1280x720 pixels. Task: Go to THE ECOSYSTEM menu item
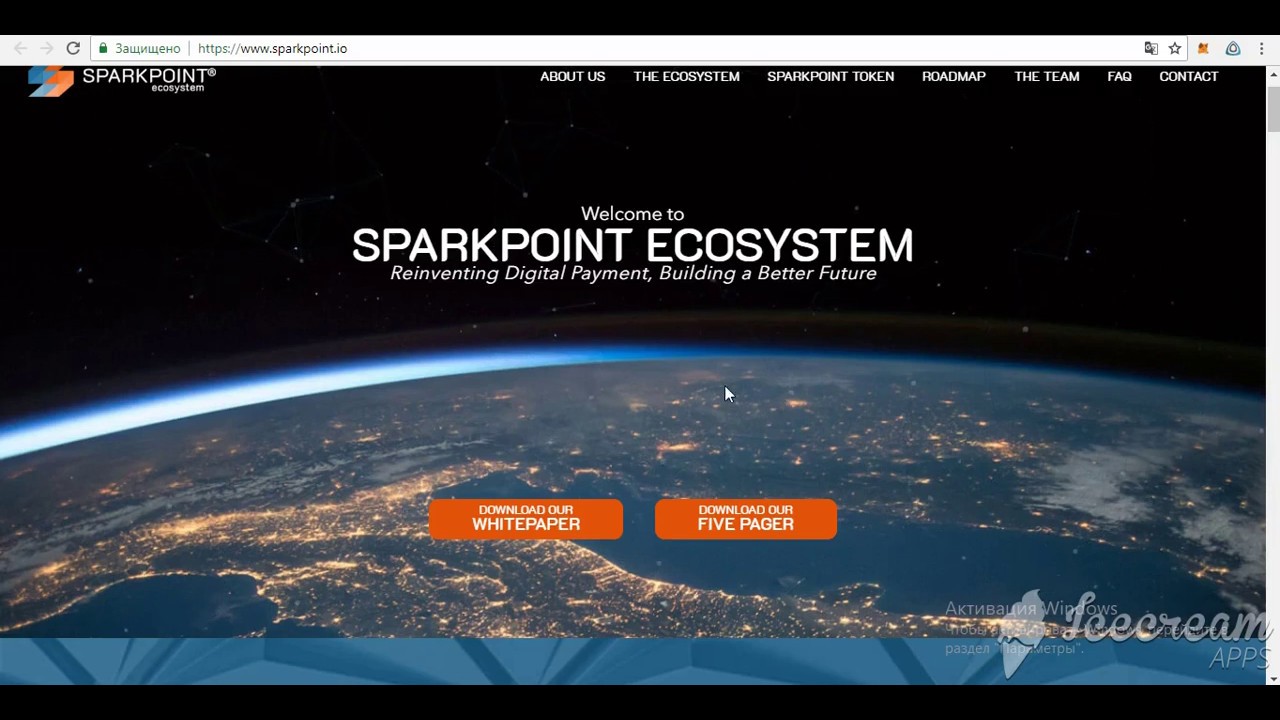click(686, 76)
